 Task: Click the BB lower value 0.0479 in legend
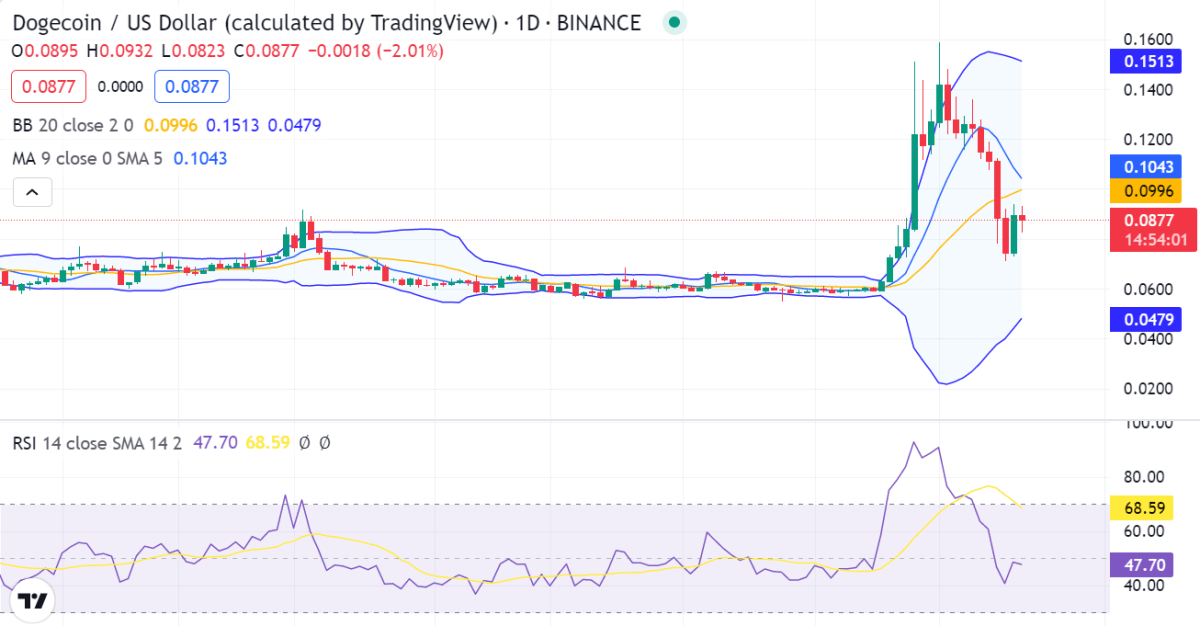pos(294,125)
